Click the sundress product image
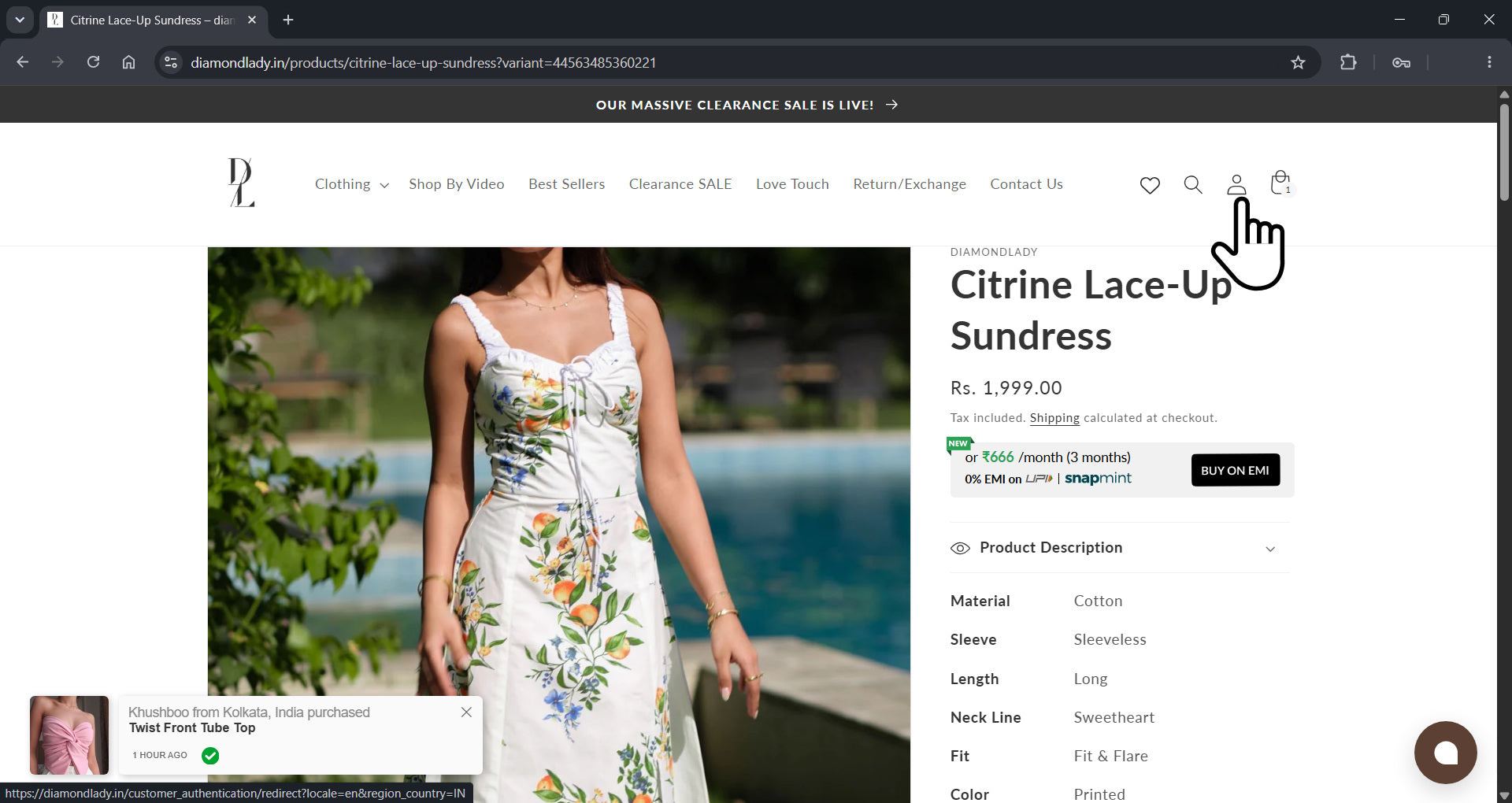 click(x=559, y=524)
